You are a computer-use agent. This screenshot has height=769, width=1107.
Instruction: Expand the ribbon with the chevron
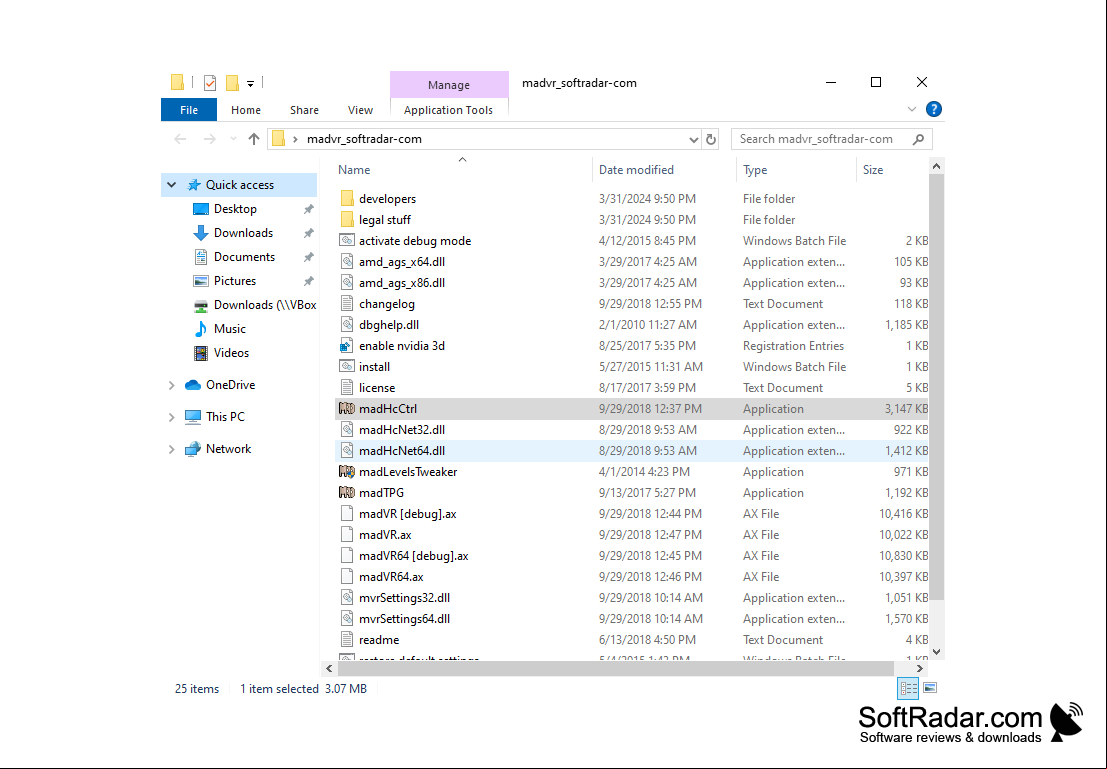click(x=911, y=109)
